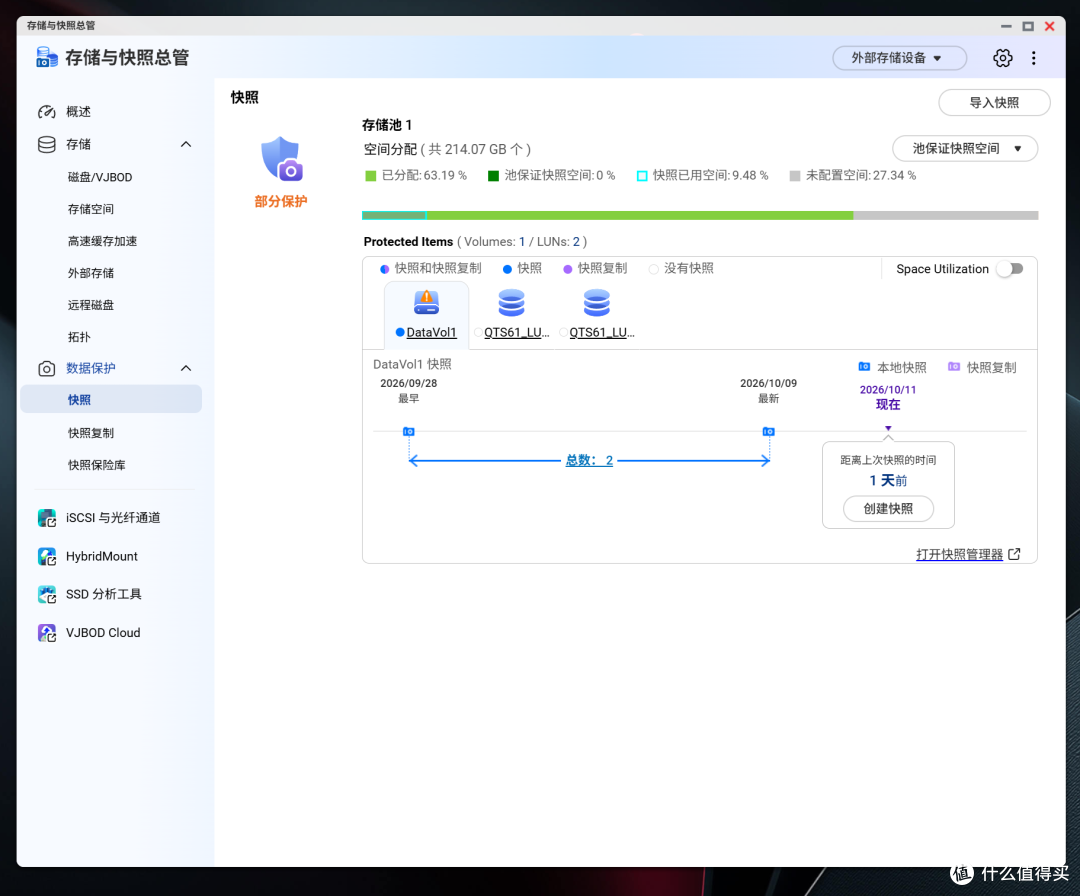Click the 创建快照 button

(889, 509)
